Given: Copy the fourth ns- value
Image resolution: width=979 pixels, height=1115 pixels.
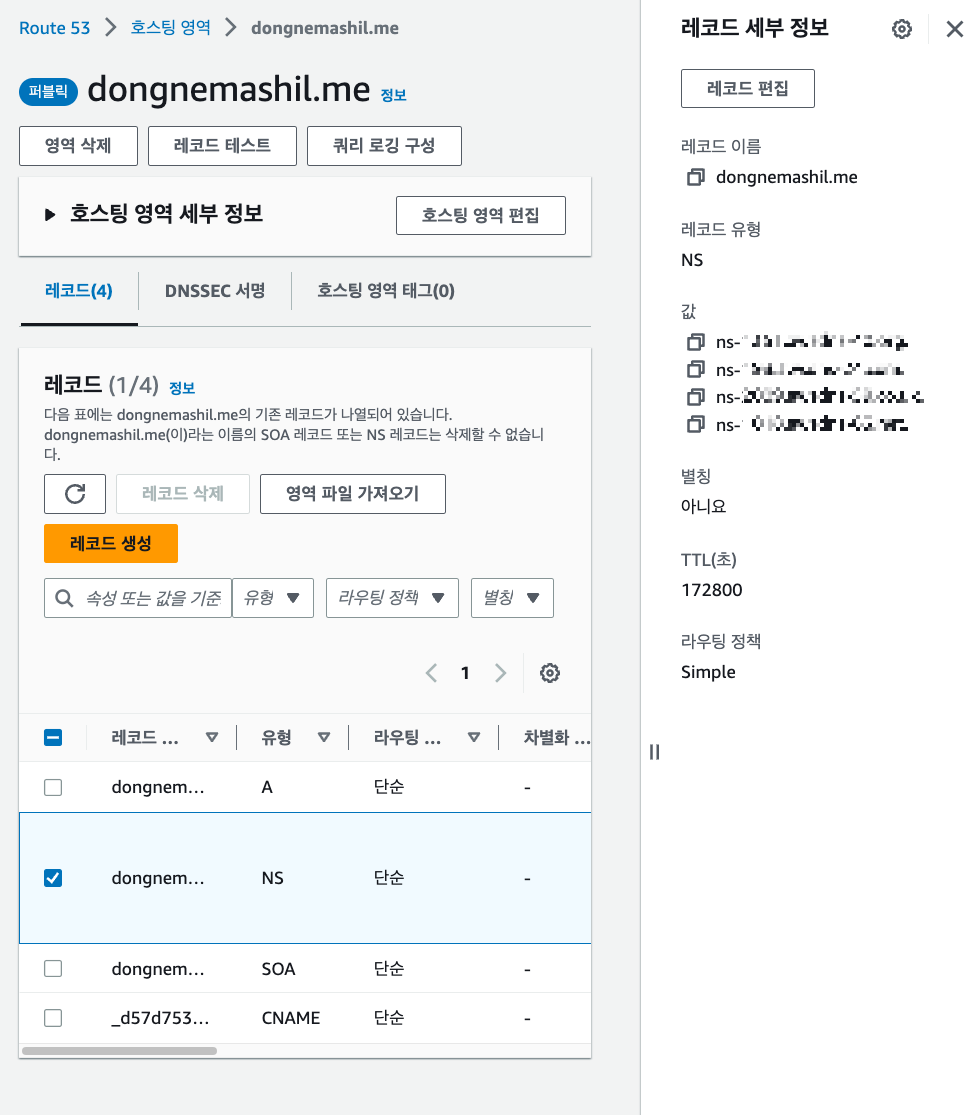Looking at the screenshot, I should (x=695, y=425).
